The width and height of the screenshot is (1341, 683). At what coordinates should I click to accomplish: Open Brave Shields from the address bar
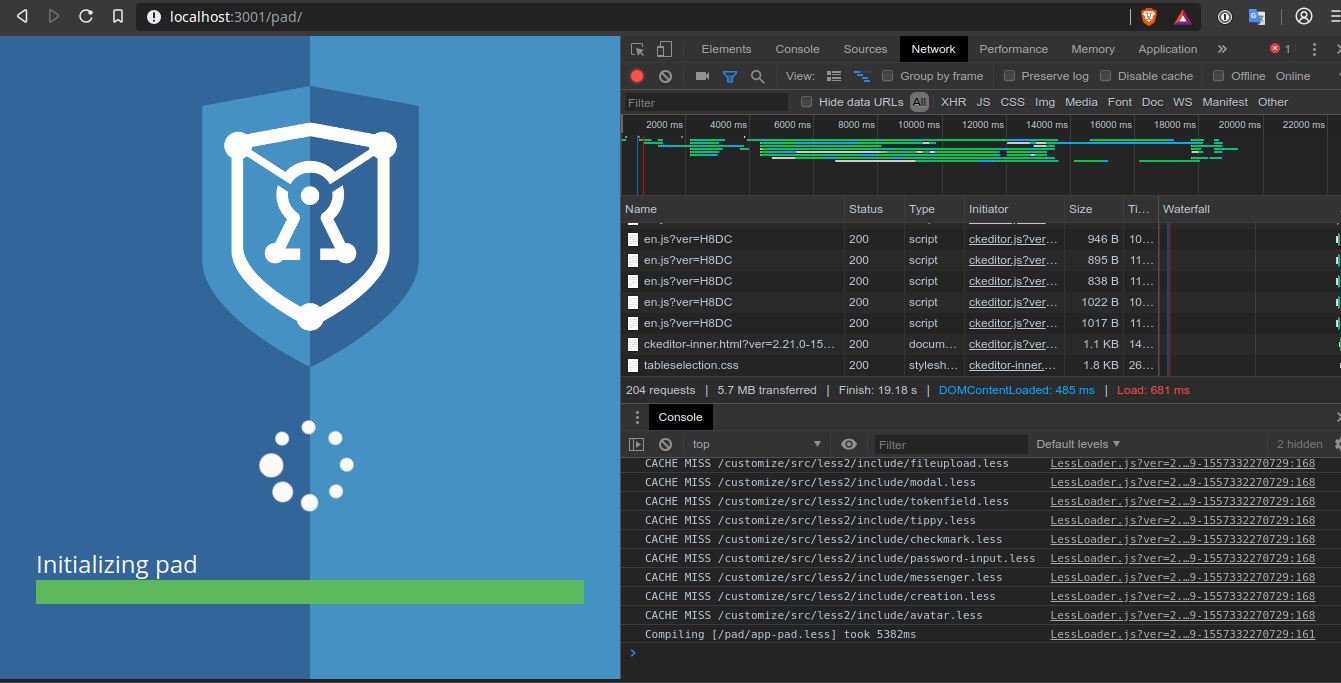pos(1148,16)
